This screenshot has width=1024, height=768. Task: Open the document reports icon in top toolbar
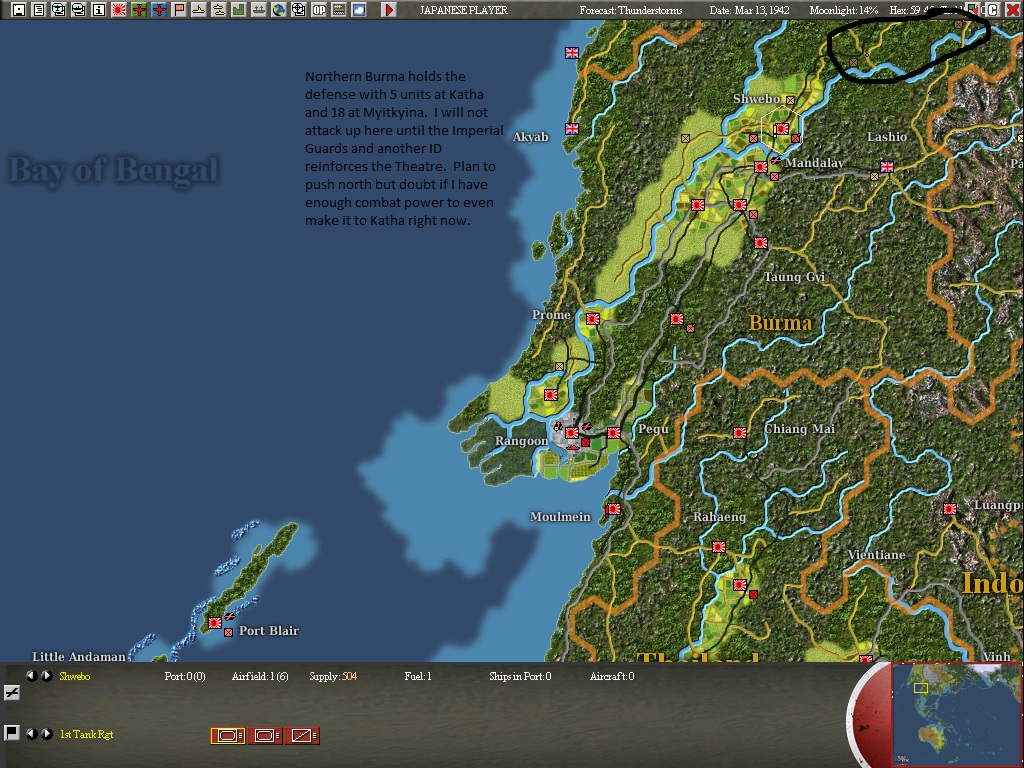(39, 10)
